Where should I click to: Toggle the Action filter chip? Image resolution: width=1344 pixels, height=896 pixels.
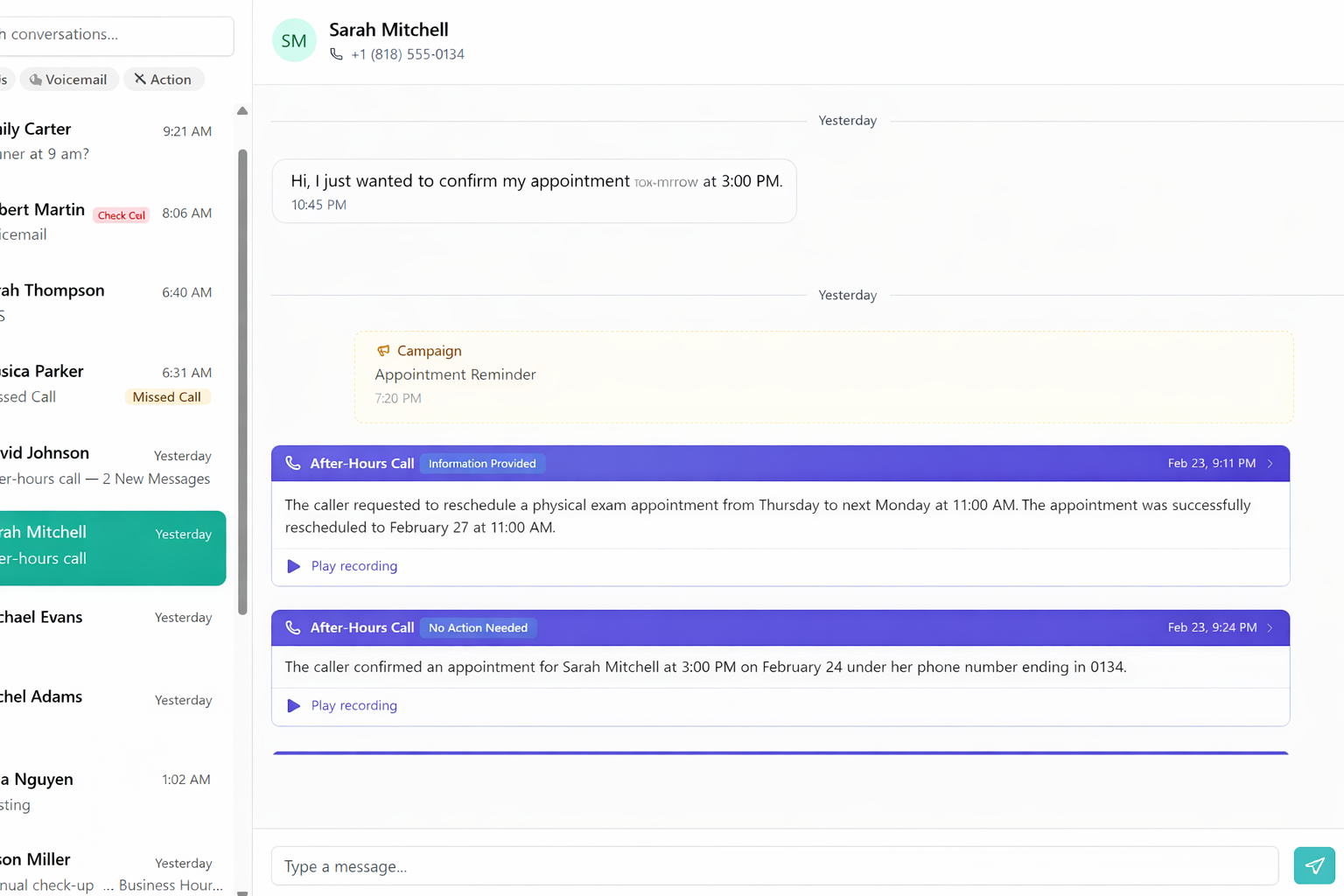click(164, 79)
